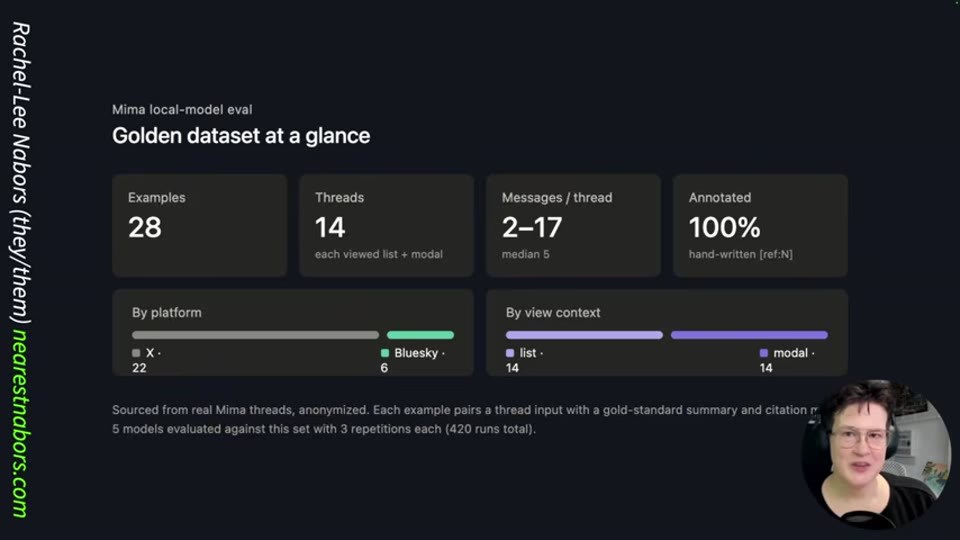Click the gray X legend square
960x540 pixels.
pyautogui.click(x=136, y=353)
